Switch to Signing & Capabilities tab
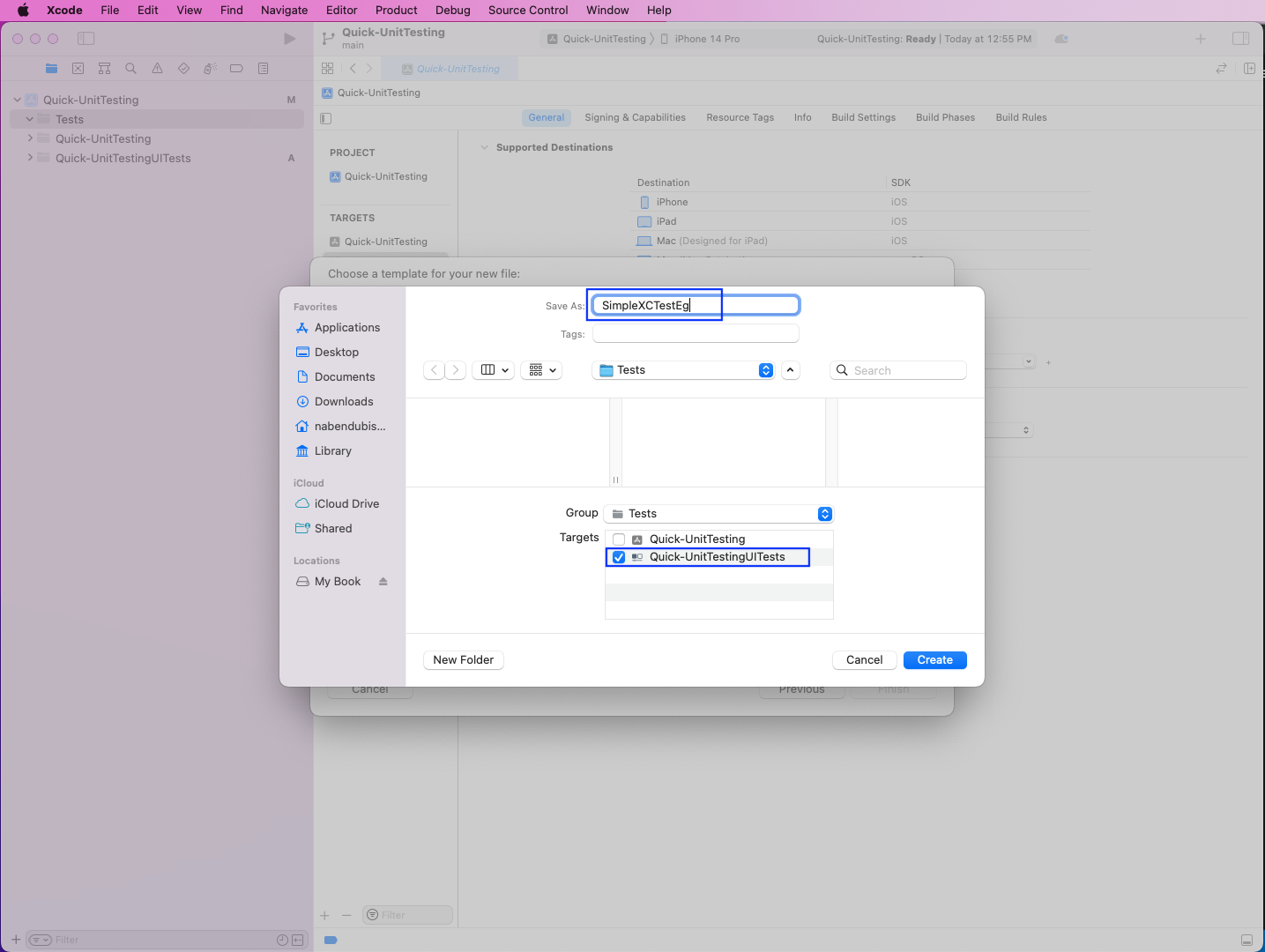Image resolution: width=1265 pixels, height=952 pixels. (x=635, y=117)
